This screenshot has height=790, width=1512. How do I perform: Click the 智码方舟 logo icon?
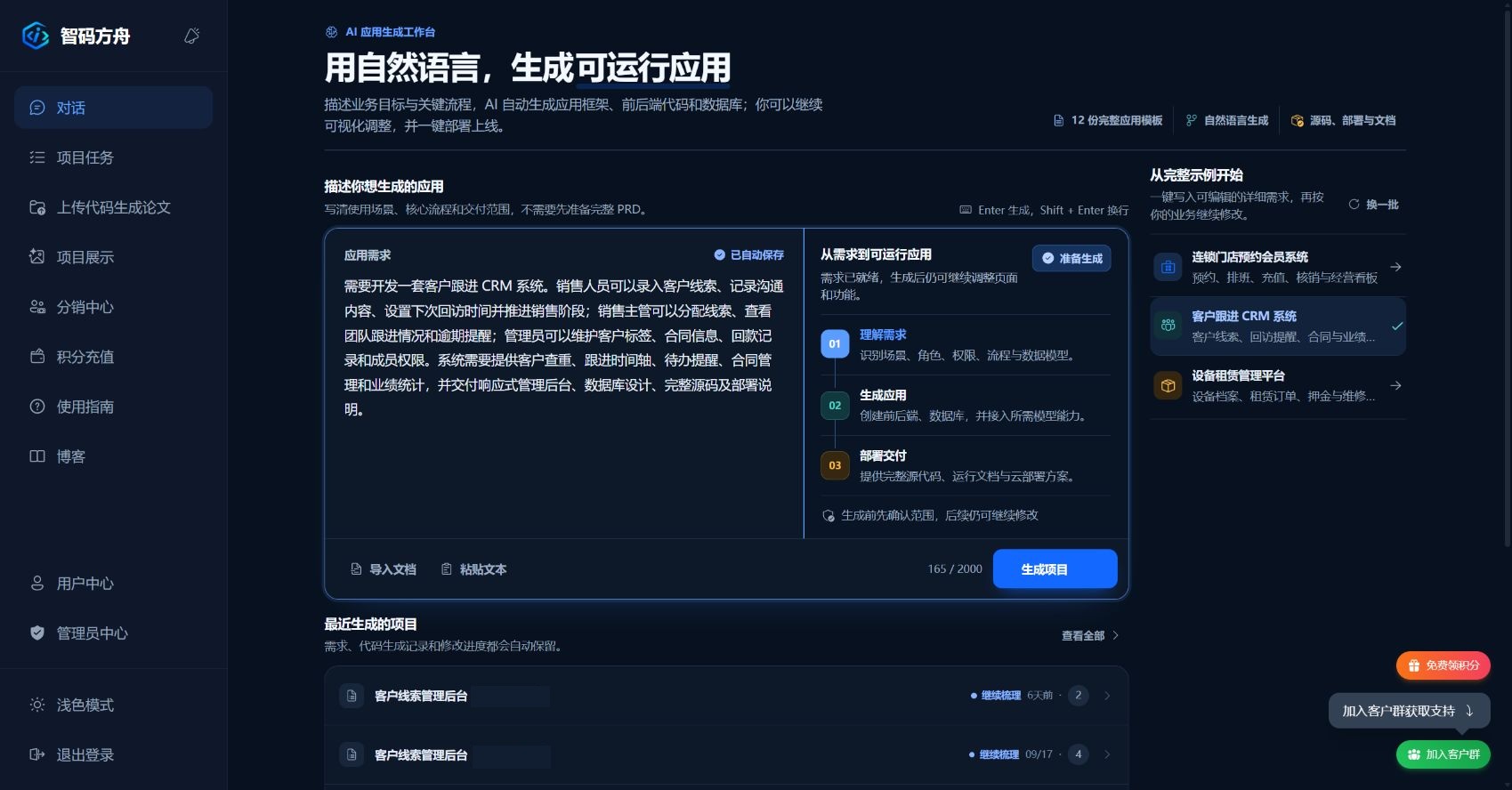[x=36, y=36]
